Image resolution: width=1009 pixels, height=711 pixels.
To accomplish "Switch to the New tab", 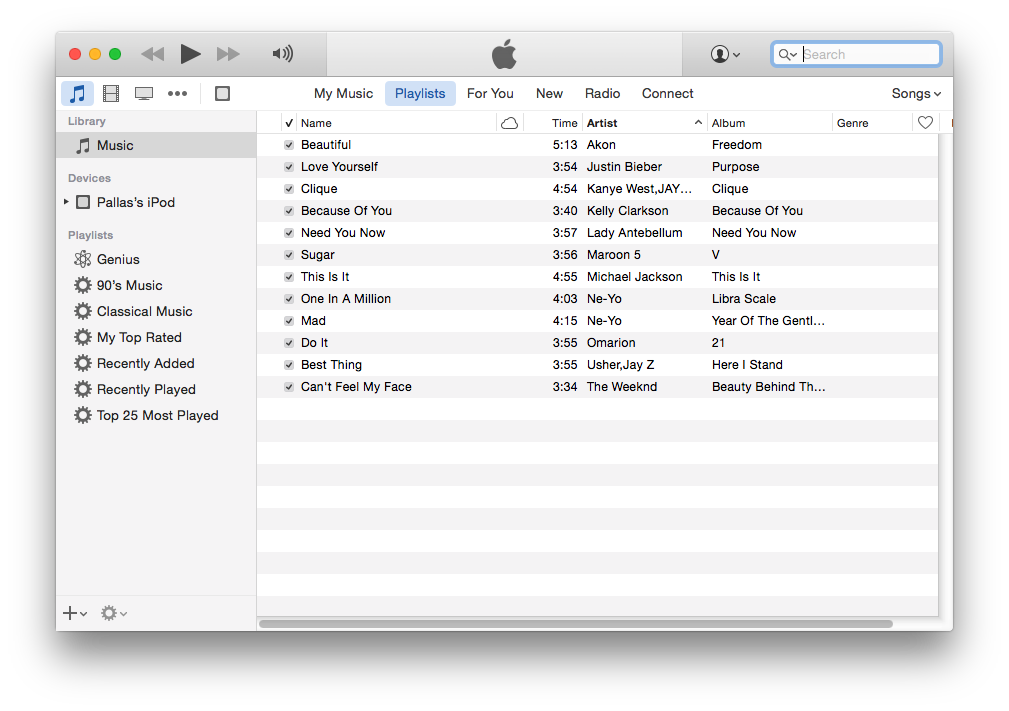I will click(x=549, y=93).
